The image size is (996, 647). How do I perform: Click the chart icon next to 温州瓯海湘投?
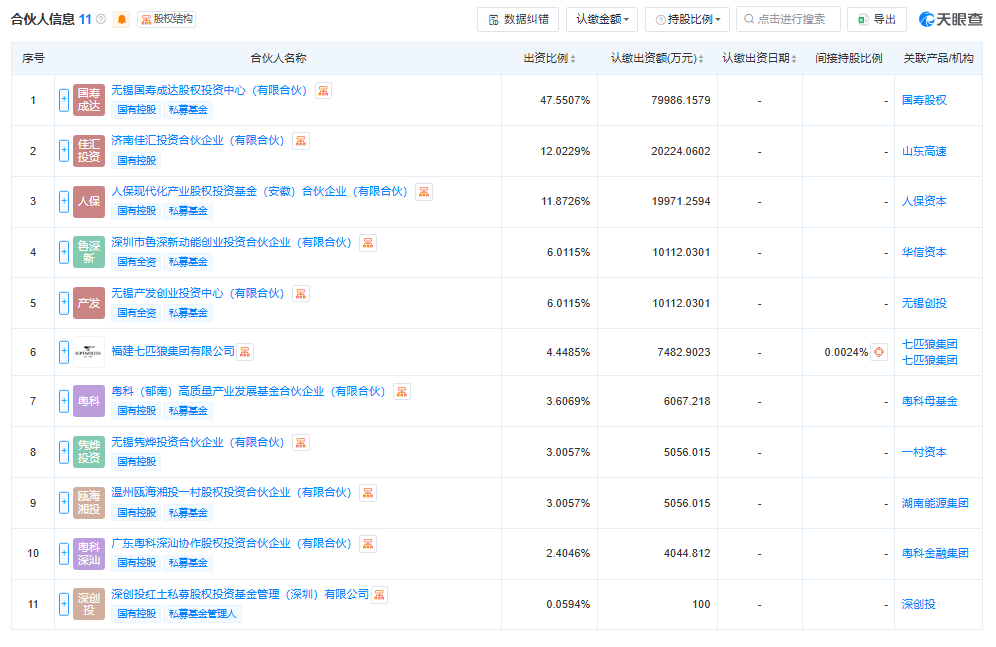tap(367, 493)
